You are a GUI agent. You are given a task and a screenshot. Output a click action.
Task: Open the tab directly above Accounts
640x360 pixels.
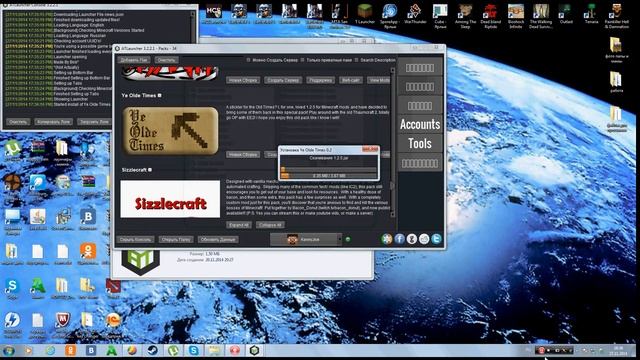click(x=420, y=106)
